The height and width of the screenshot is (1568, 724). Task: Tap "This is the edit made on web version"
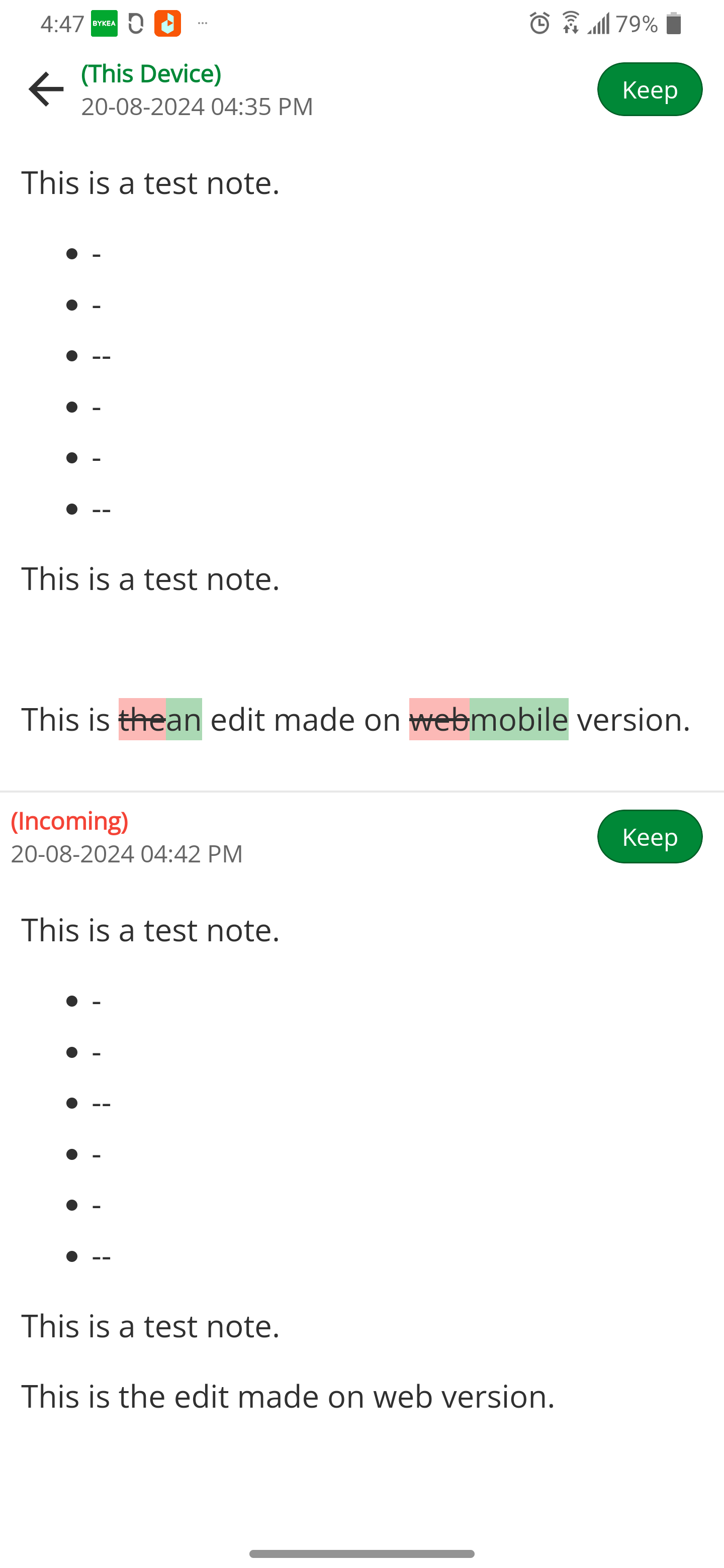[x=288, y=1396]
